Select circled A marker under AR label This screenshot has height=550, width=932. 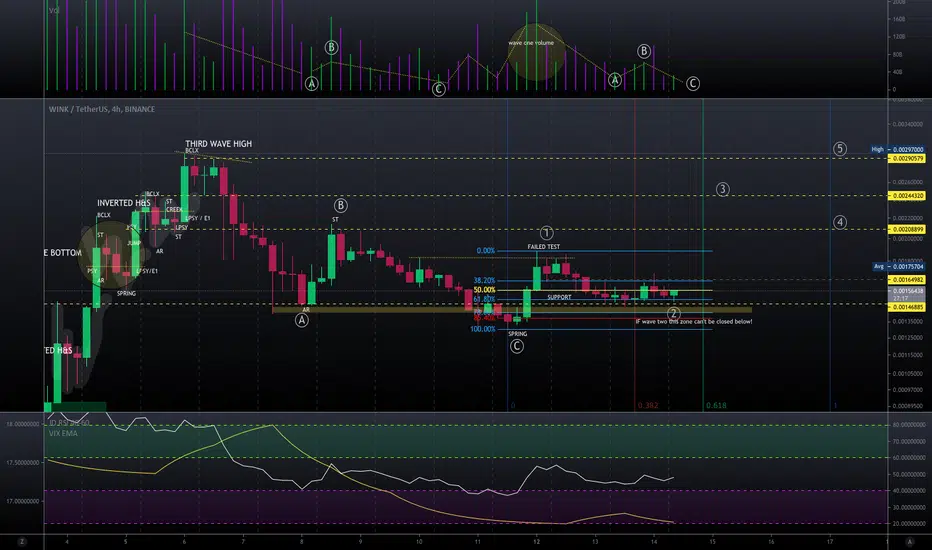click(301, 320)
